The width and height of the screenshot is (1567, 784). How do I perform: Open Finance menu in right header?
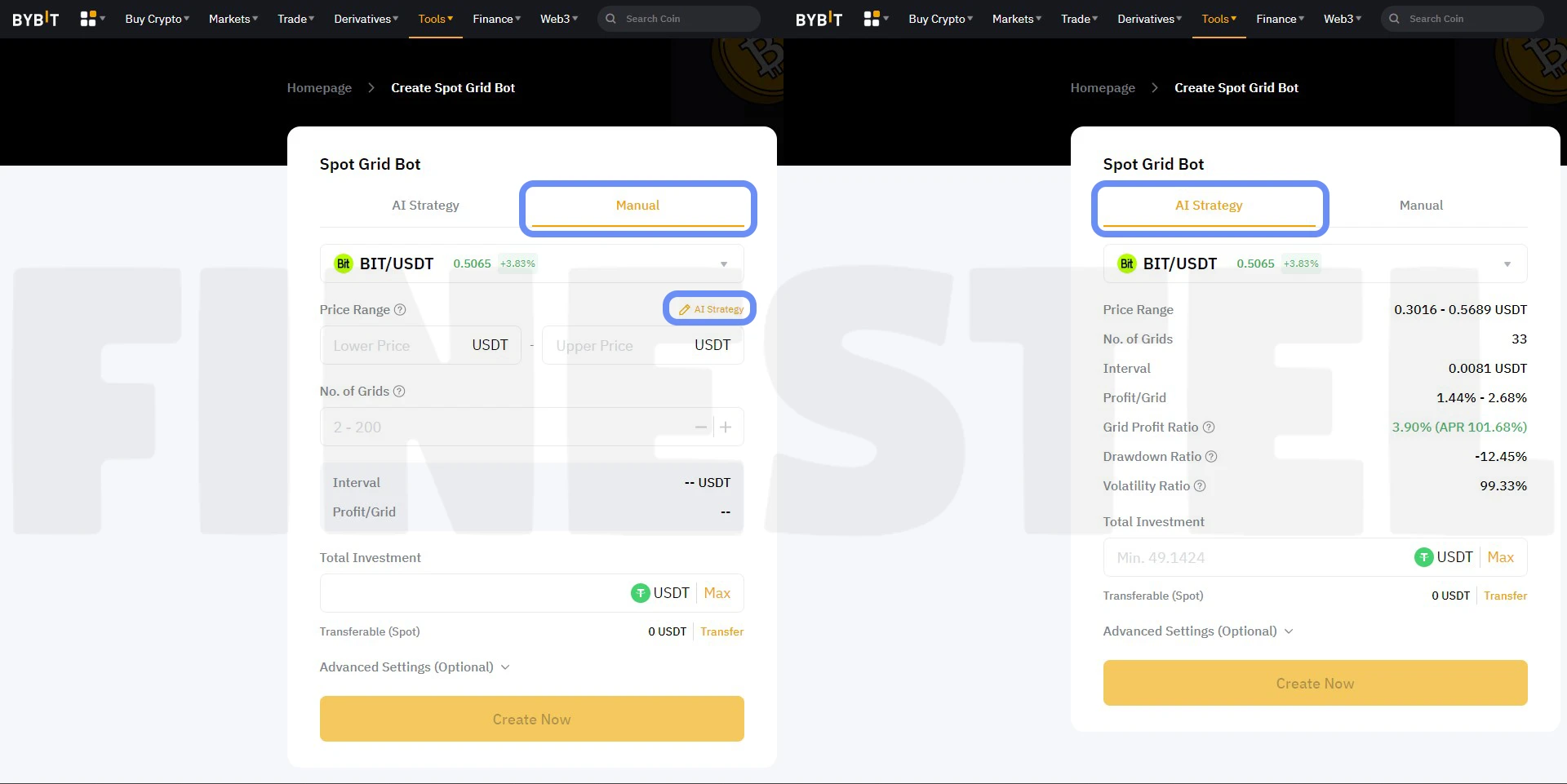(x=1280, y=19)
